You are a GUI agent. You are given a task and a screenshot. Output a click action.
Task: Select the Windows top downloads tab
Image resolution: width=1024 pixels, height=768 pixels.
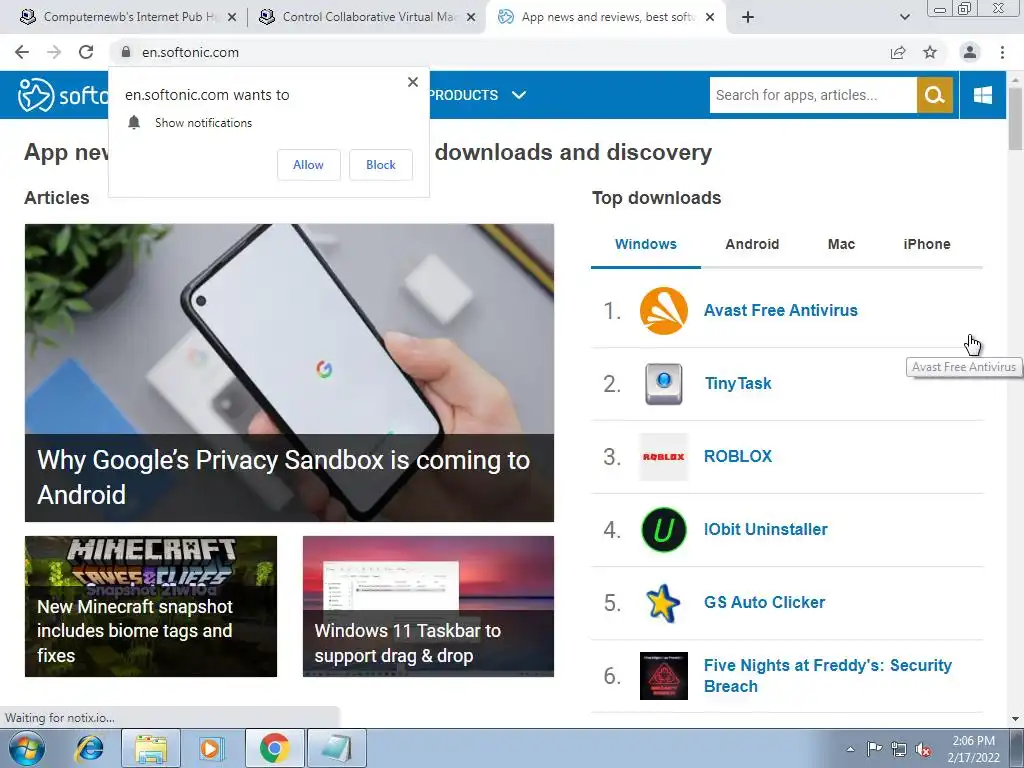(645, 244)
